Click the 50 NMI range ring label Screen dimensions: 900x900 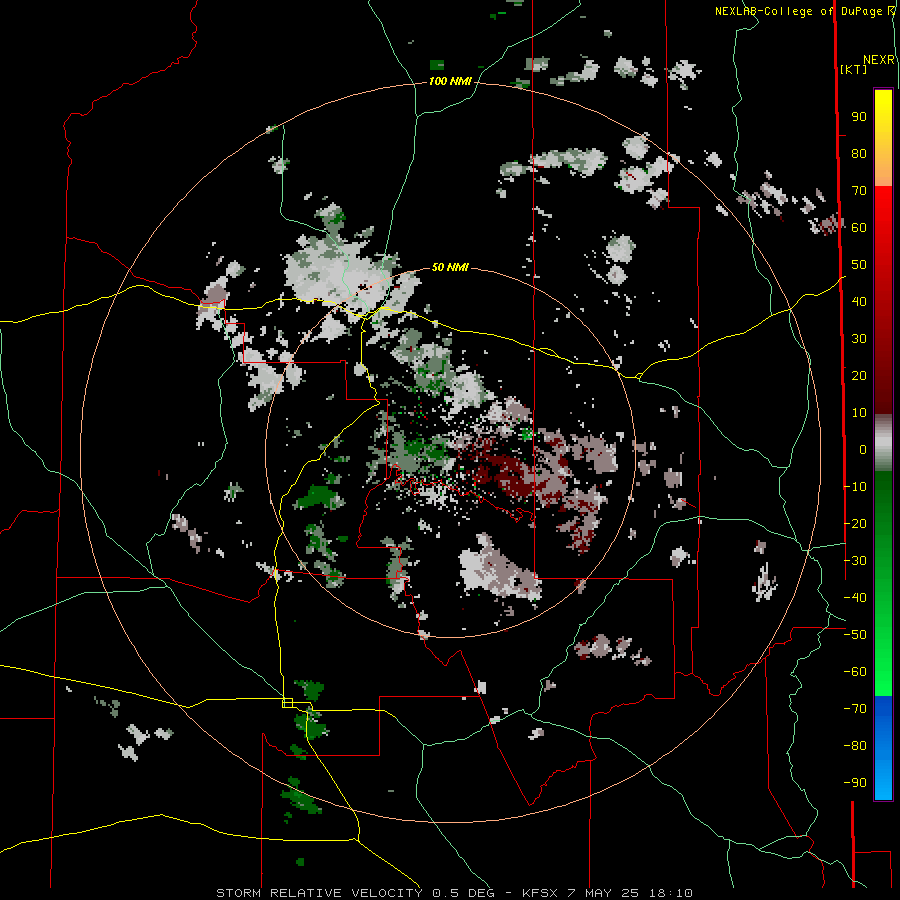point(450,267)
